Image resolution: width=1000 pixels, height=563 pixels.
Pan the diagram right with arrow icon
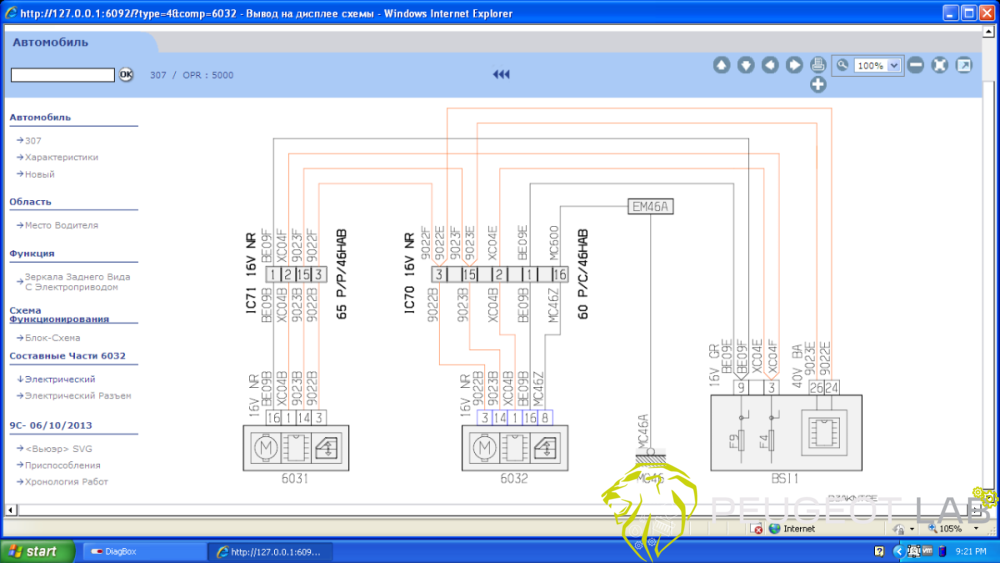794,65
